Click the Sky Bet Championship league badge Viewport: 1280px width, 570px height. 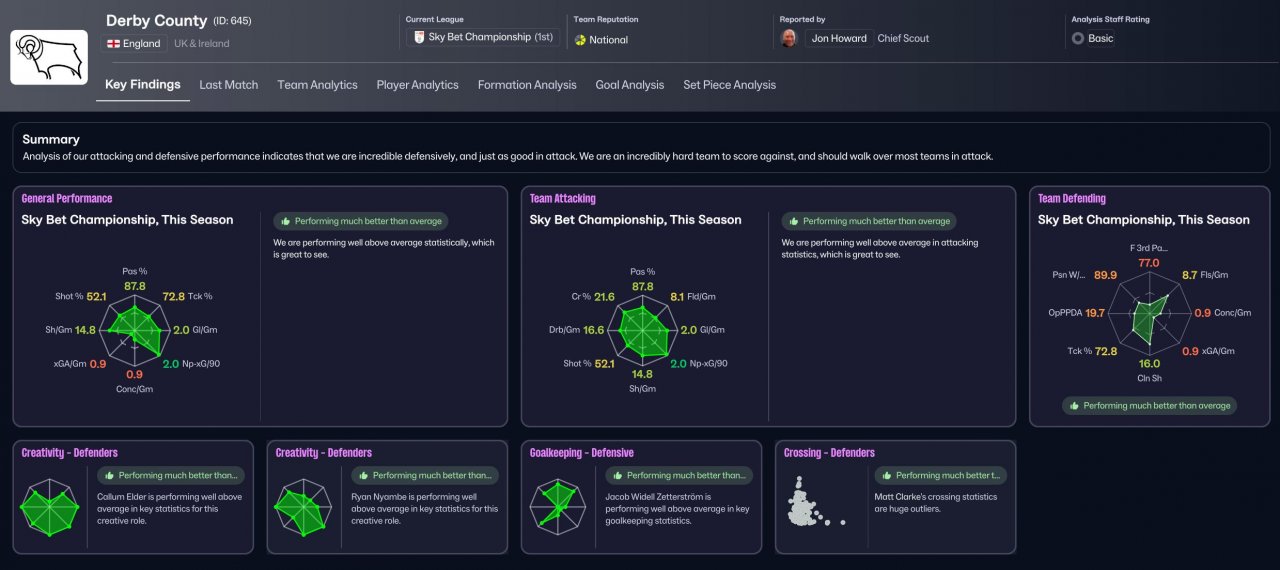[x=419, y=37]
